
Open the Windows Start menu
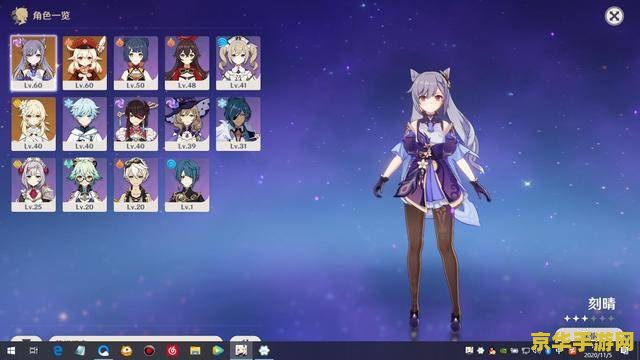pyautogui.click(x=11, y=351)
